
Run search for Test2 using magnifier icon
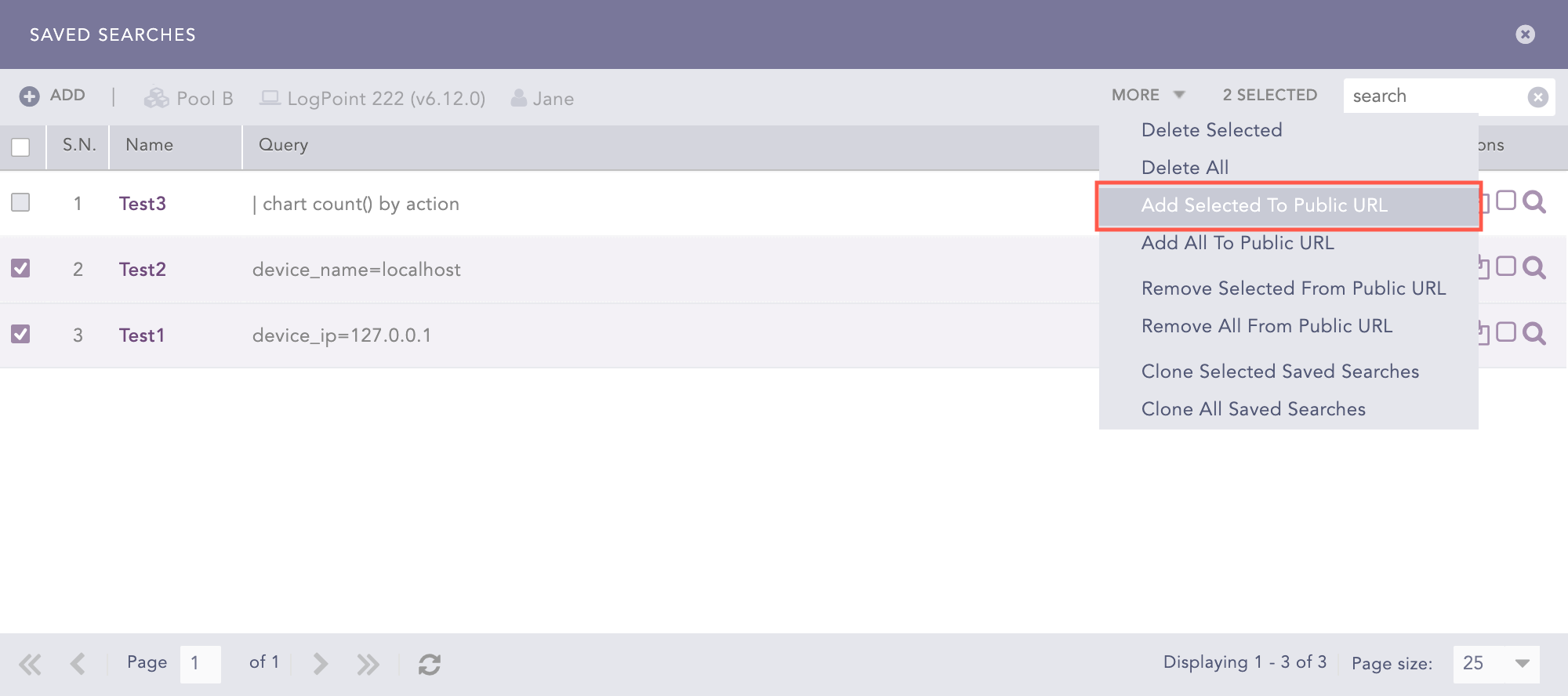coord(1534,268)
